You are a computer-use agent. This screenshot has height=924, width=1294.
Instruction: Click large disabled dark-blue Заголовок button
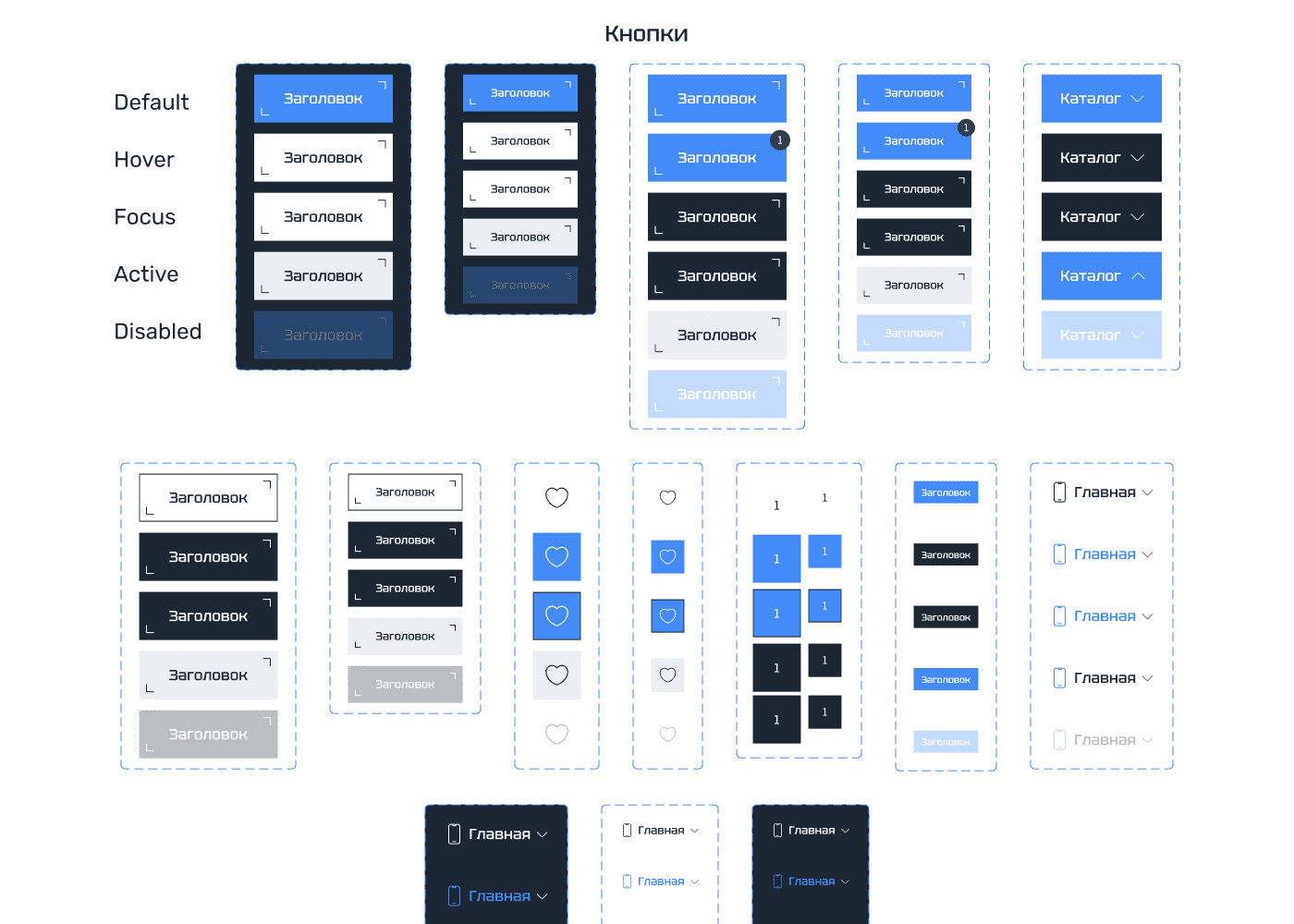tap(323, 335)
